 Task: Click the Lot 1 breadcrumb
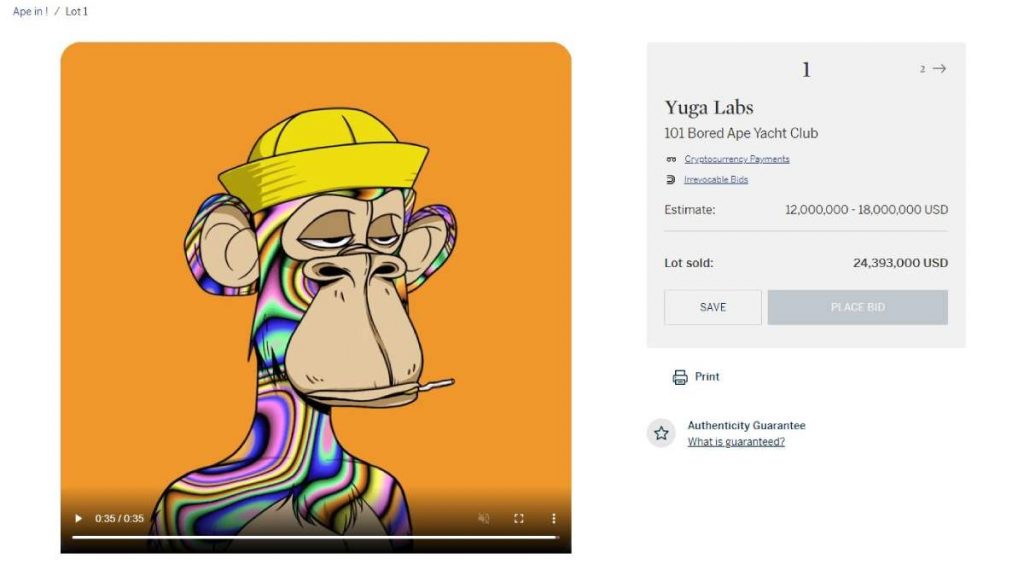tap(76, 12)
